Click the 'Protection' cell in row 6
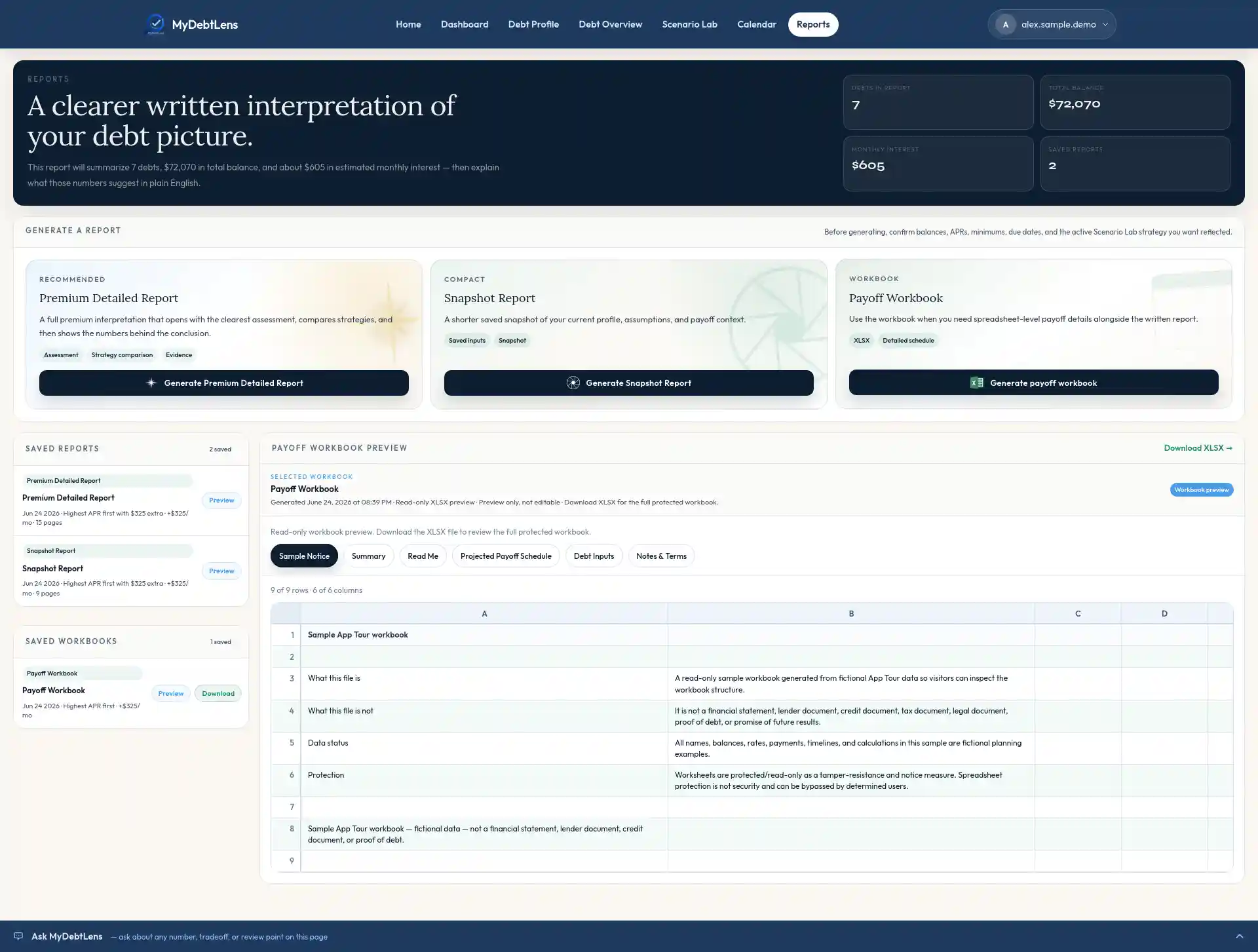Image resolution: width=1258 pixels, height=952 pixels. (x=484, y=780)
